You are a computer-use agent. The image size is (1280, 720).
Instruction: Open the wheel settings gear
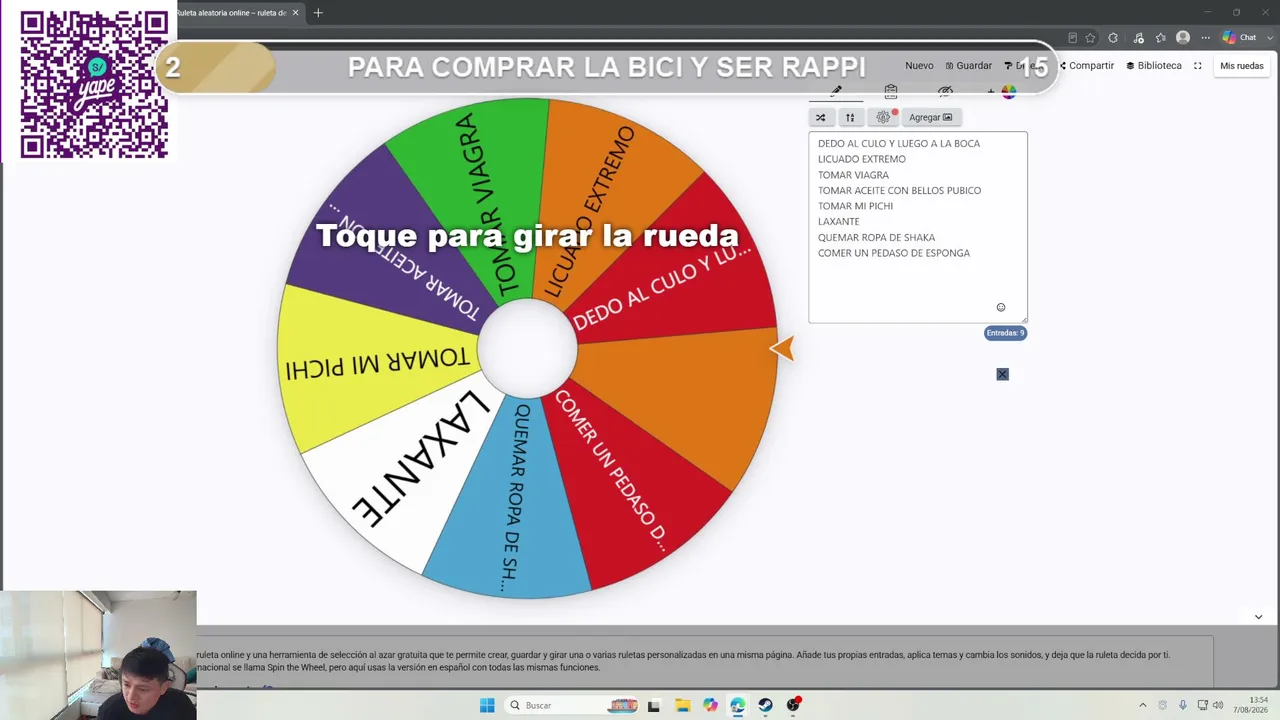(883, 117)
